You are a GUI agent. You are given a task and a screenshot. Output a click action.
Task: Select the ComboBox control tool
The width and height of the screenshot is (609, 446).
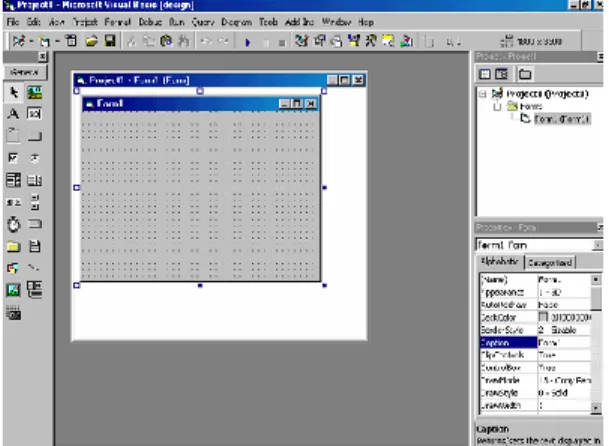point(14,180)
